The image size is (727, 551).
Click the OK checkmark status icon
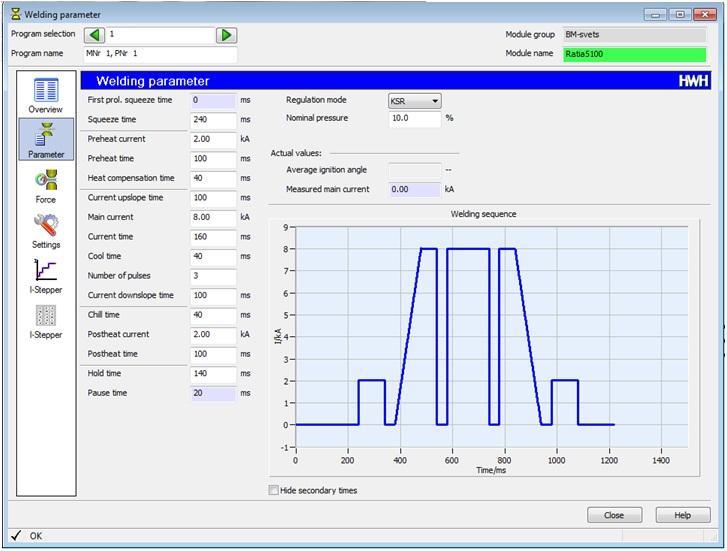pos(16,536)
